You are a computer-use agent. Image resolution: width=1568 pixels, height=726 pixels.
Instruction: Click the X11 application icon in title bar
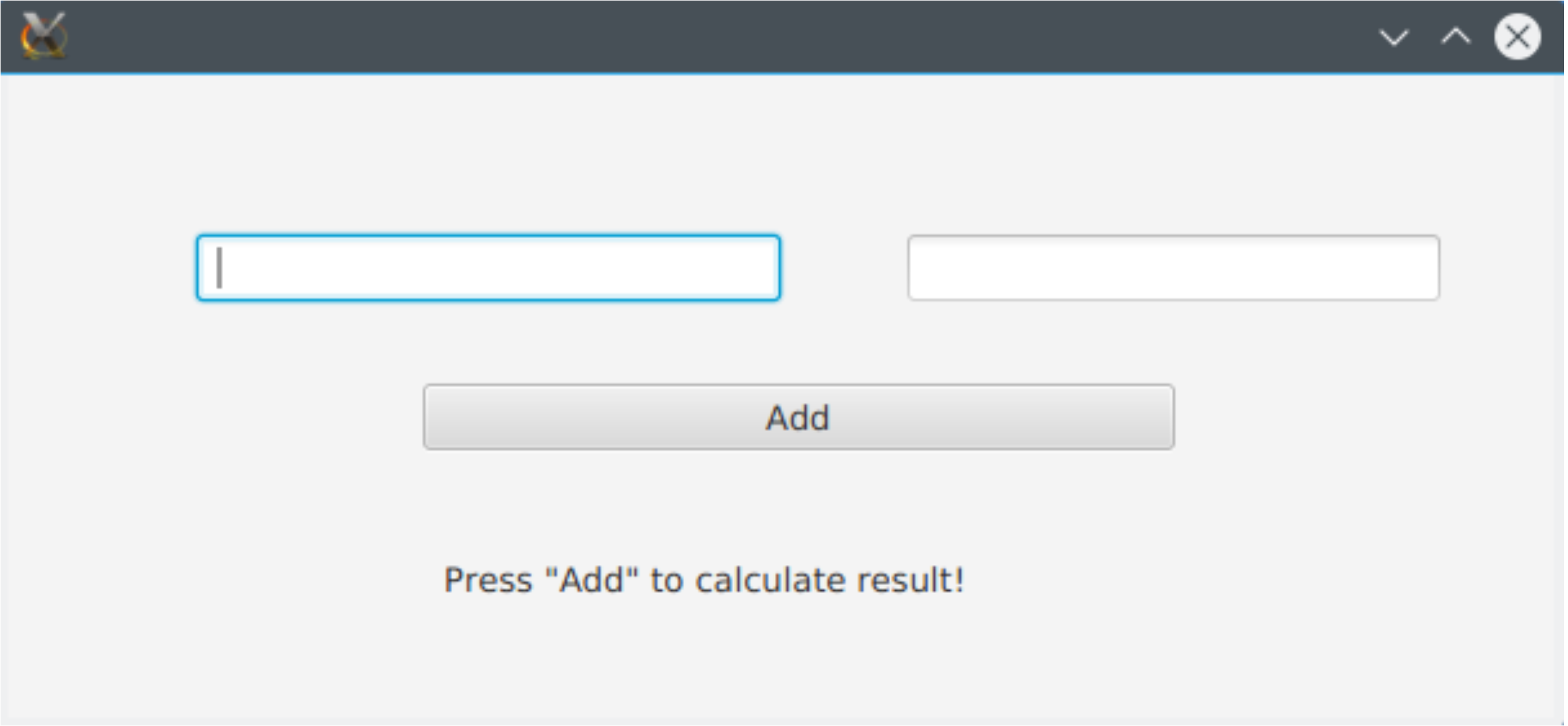pos(44,37)
